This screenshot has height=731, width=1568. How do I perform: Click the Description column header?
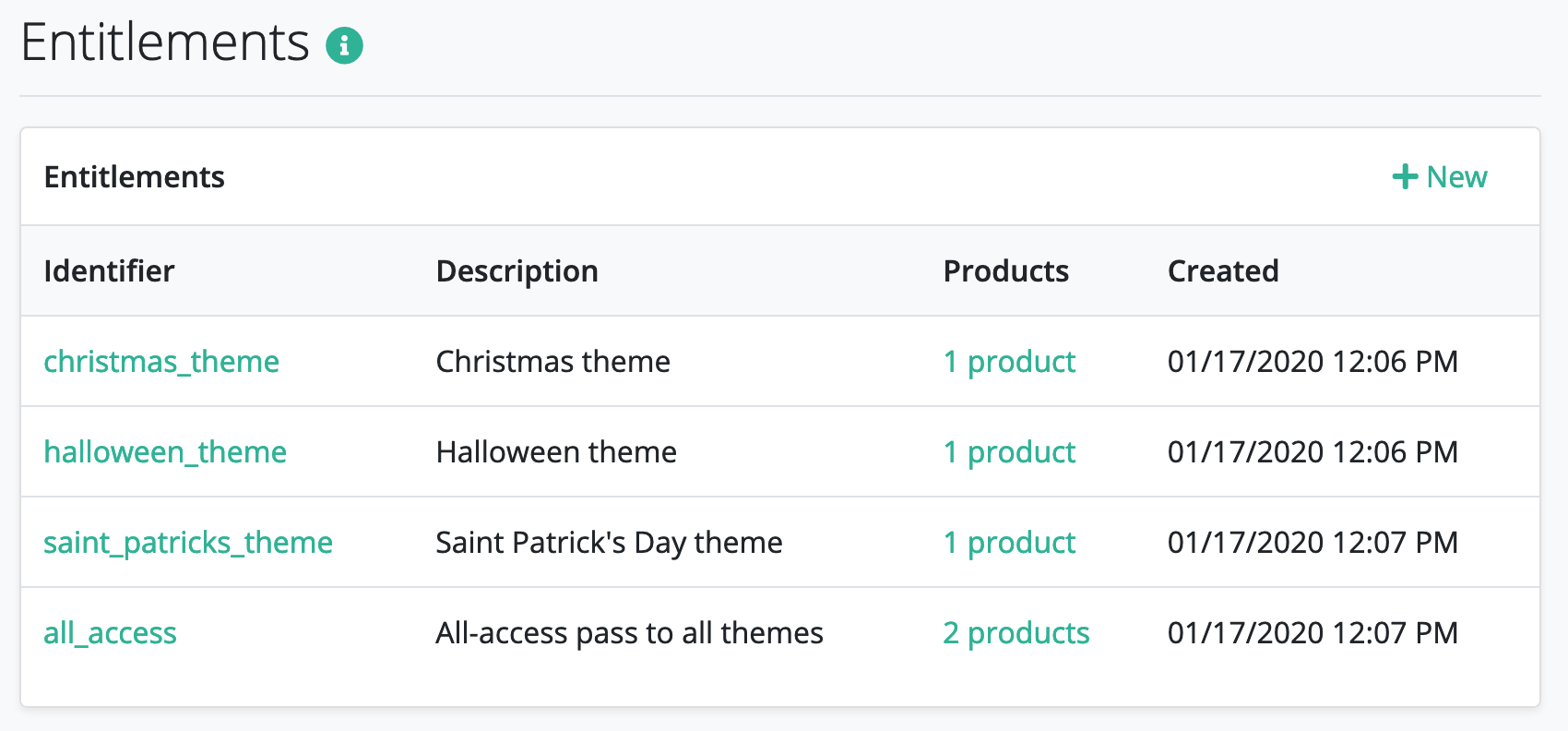pos(517,270)
